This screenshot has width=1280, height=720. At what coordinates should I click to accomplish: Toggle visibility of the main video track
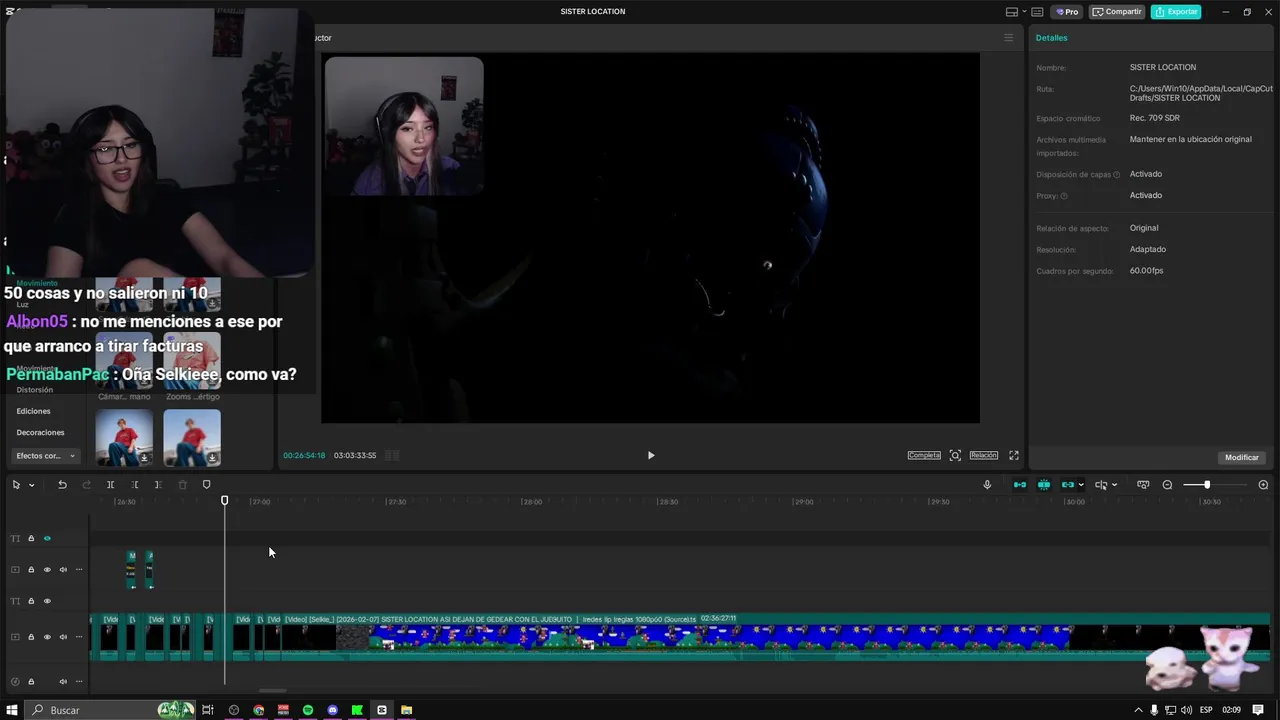(47, 637)
